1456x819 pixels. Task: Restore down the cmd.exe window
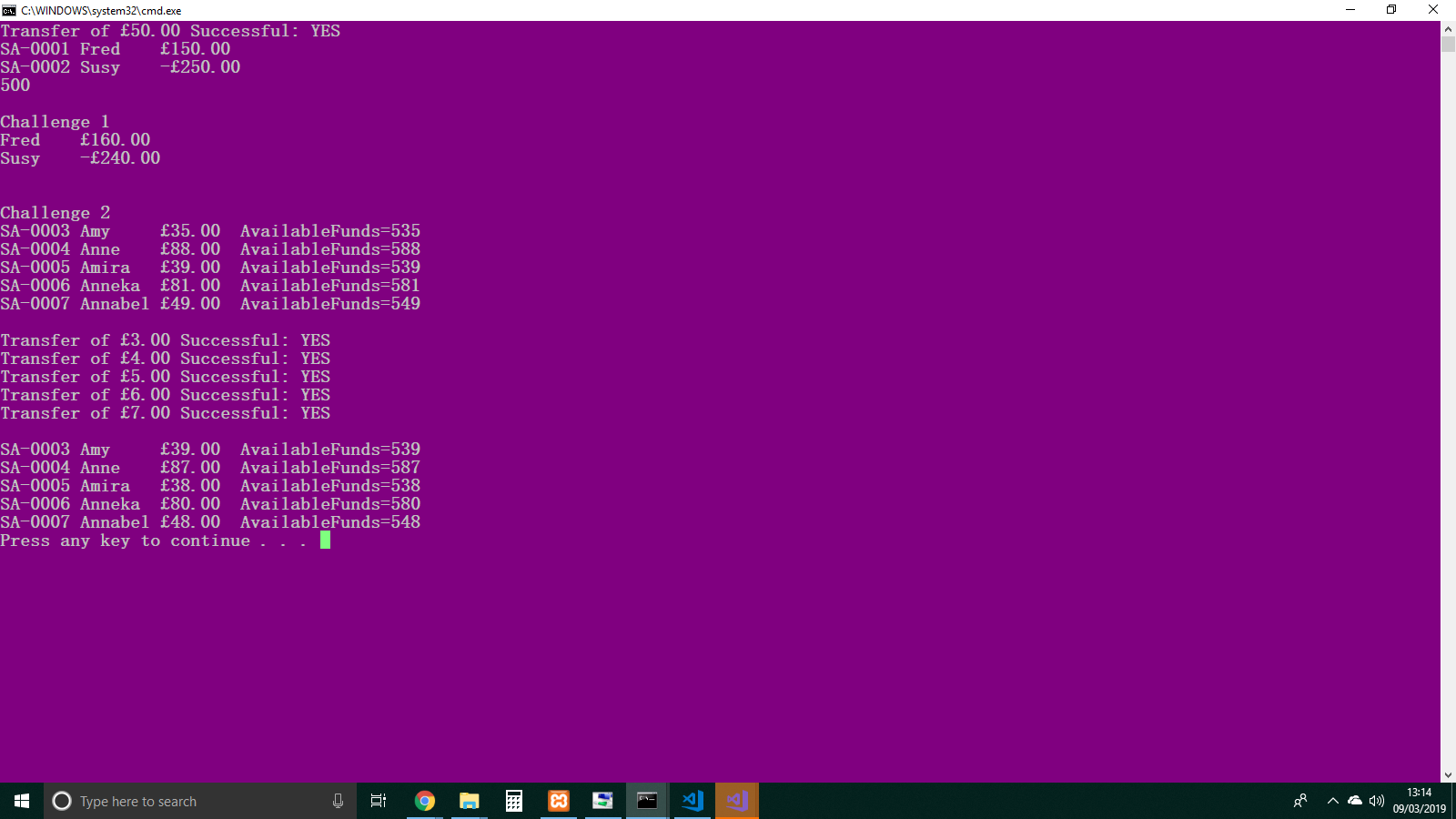(x=1391, y=10)
